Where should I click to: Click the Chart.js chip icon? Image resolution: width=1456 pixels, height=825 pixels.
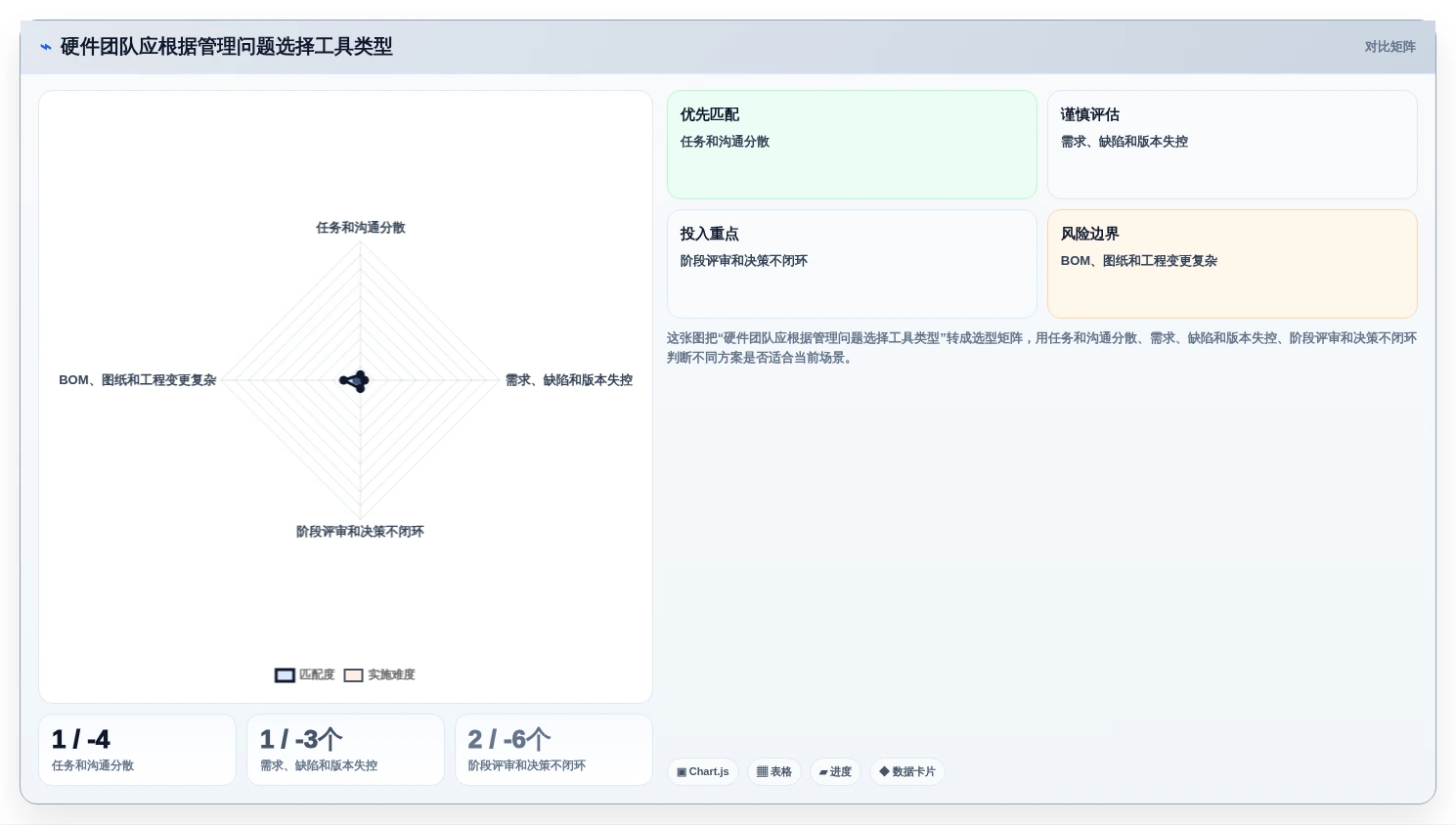(682, 772)
